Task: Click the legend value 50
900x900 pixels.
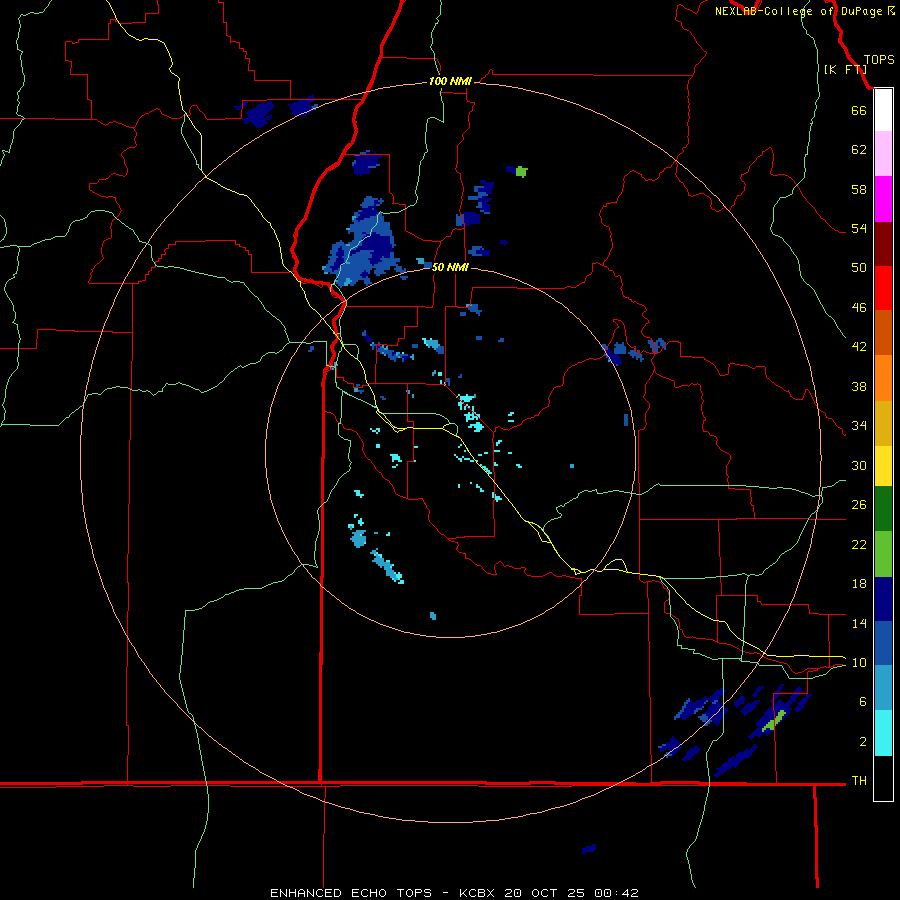Action: click(859, 268)
